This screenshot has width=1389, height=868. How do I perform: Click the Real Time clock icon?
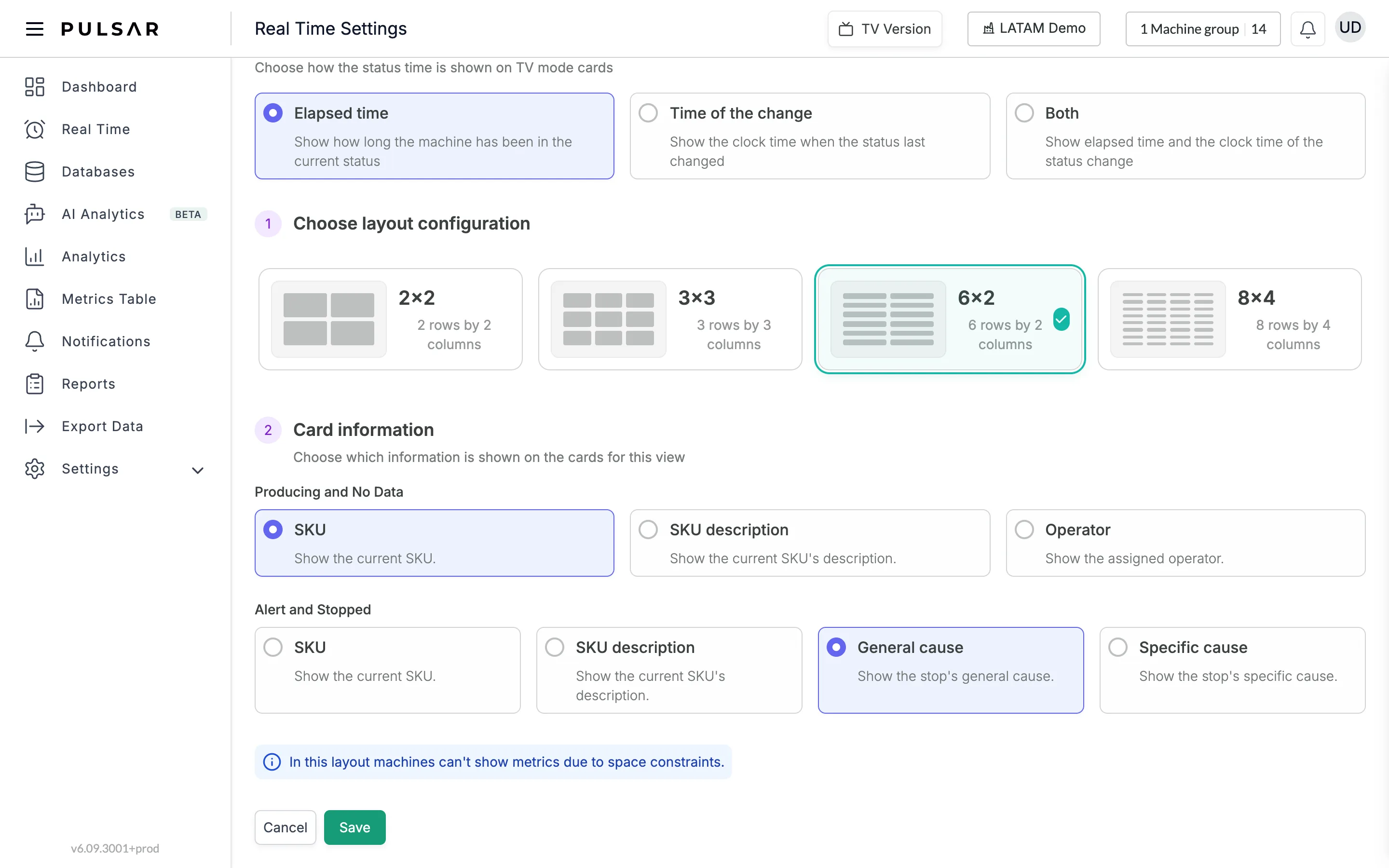point(34,129)
